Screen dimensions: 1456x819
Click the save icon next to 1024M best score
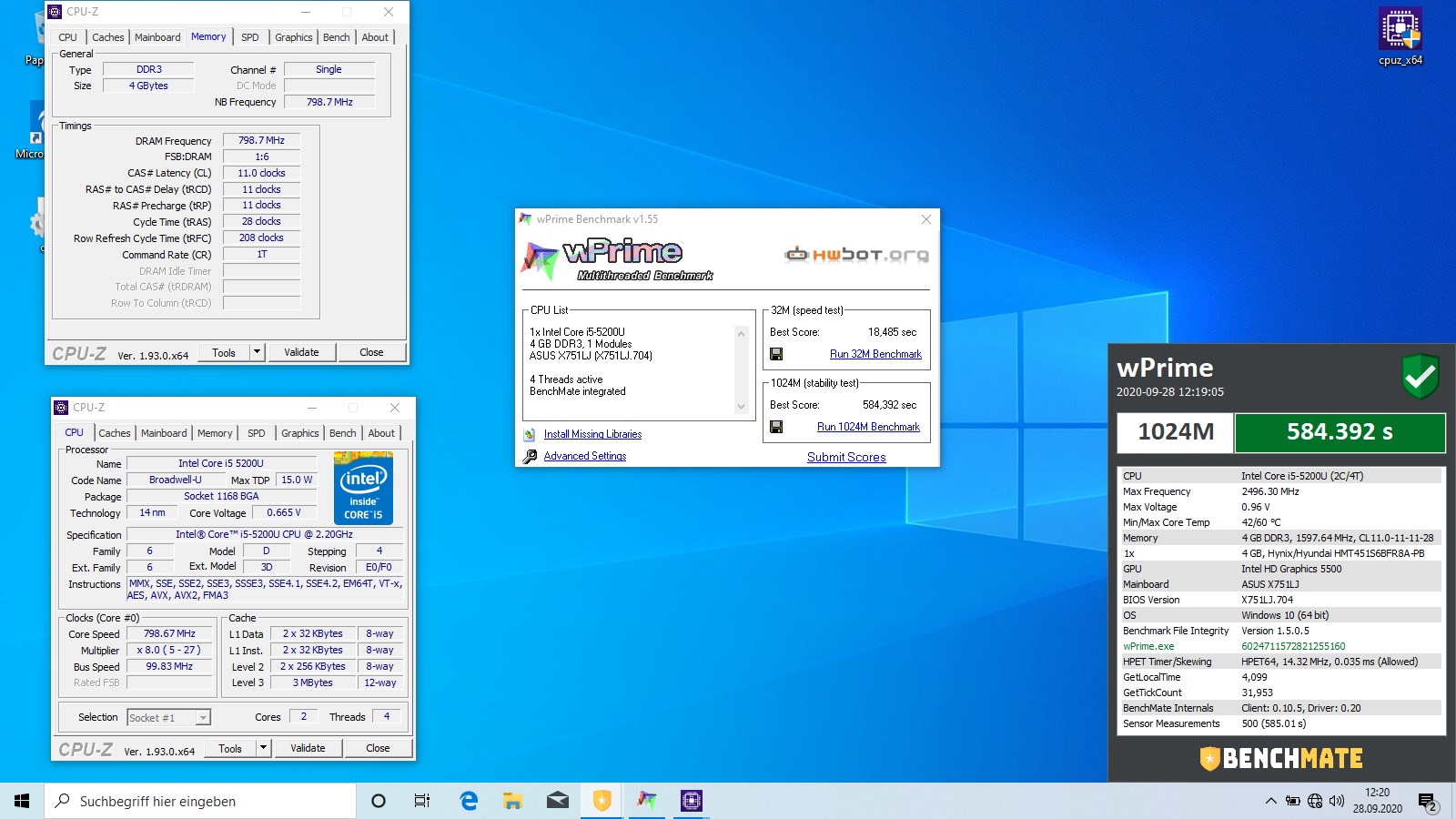(776, 427)
